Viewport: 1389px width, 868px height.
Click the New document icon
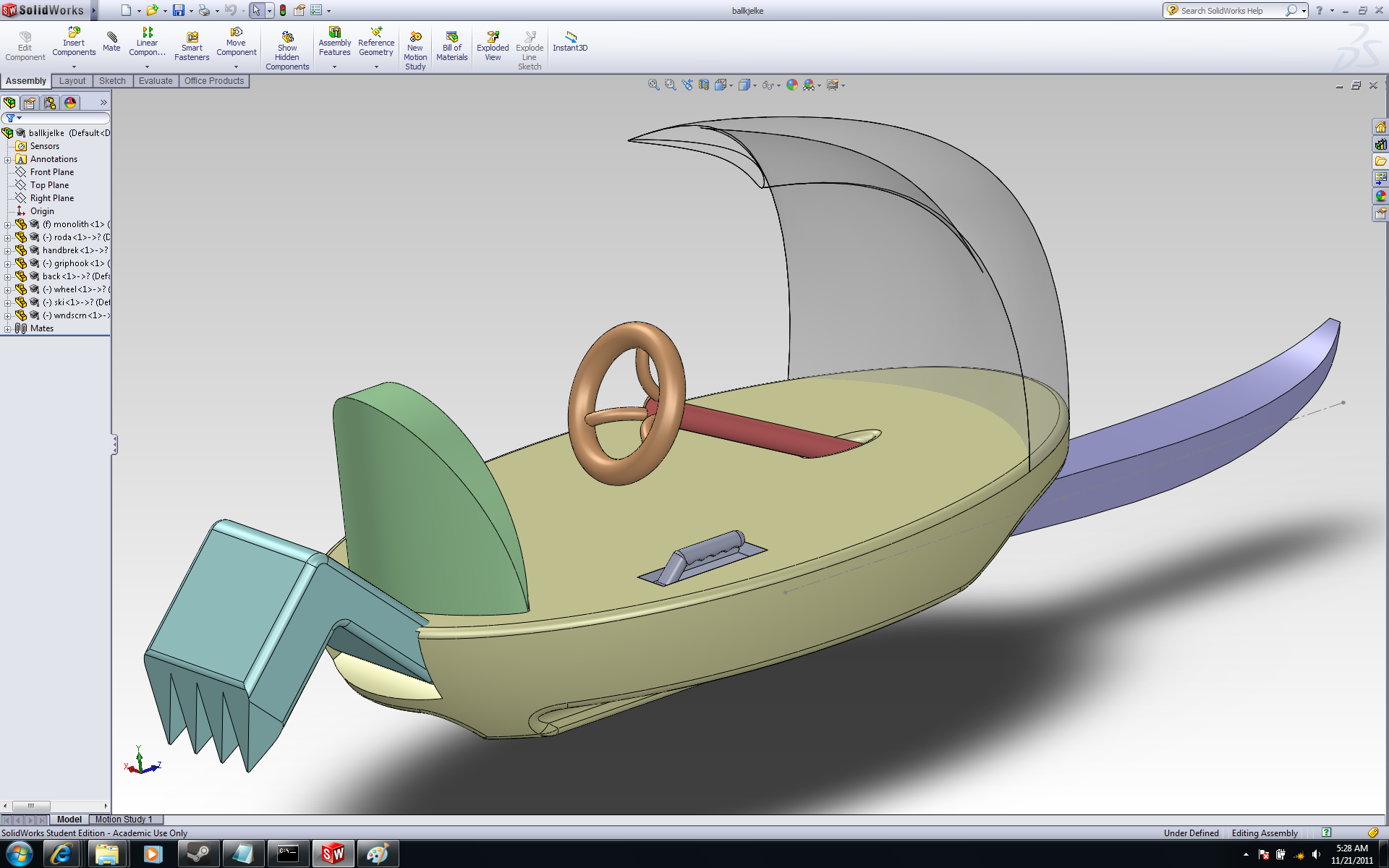pos(126,10)
